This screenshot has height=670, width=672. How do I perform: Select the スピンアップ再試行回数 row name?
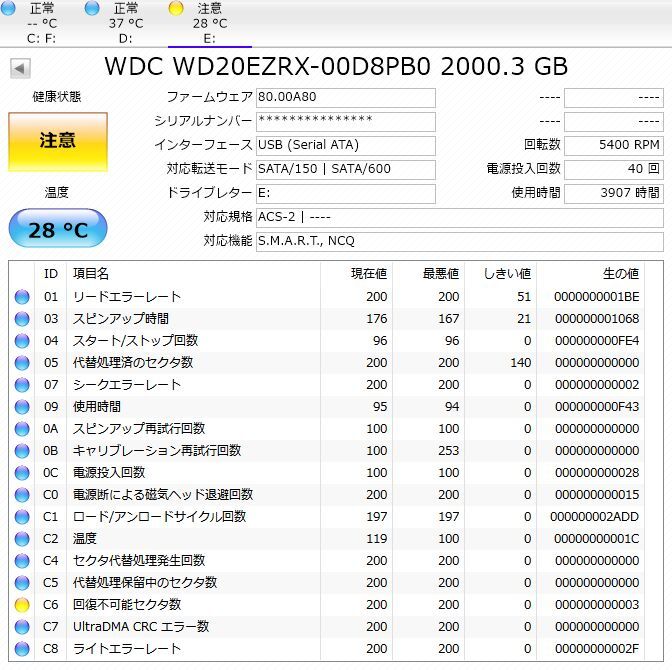(x=139, y=429)
